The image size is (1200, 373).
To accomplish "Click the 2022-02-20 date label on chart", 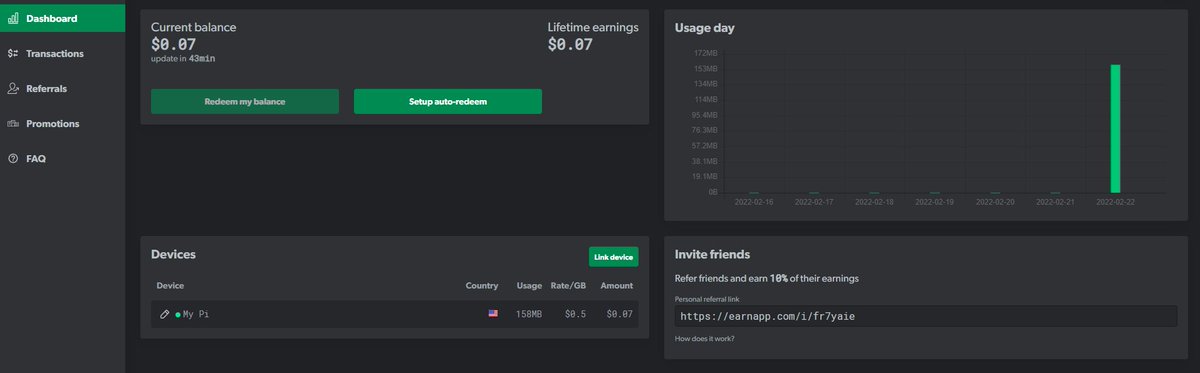I will [x=995, y=201].
